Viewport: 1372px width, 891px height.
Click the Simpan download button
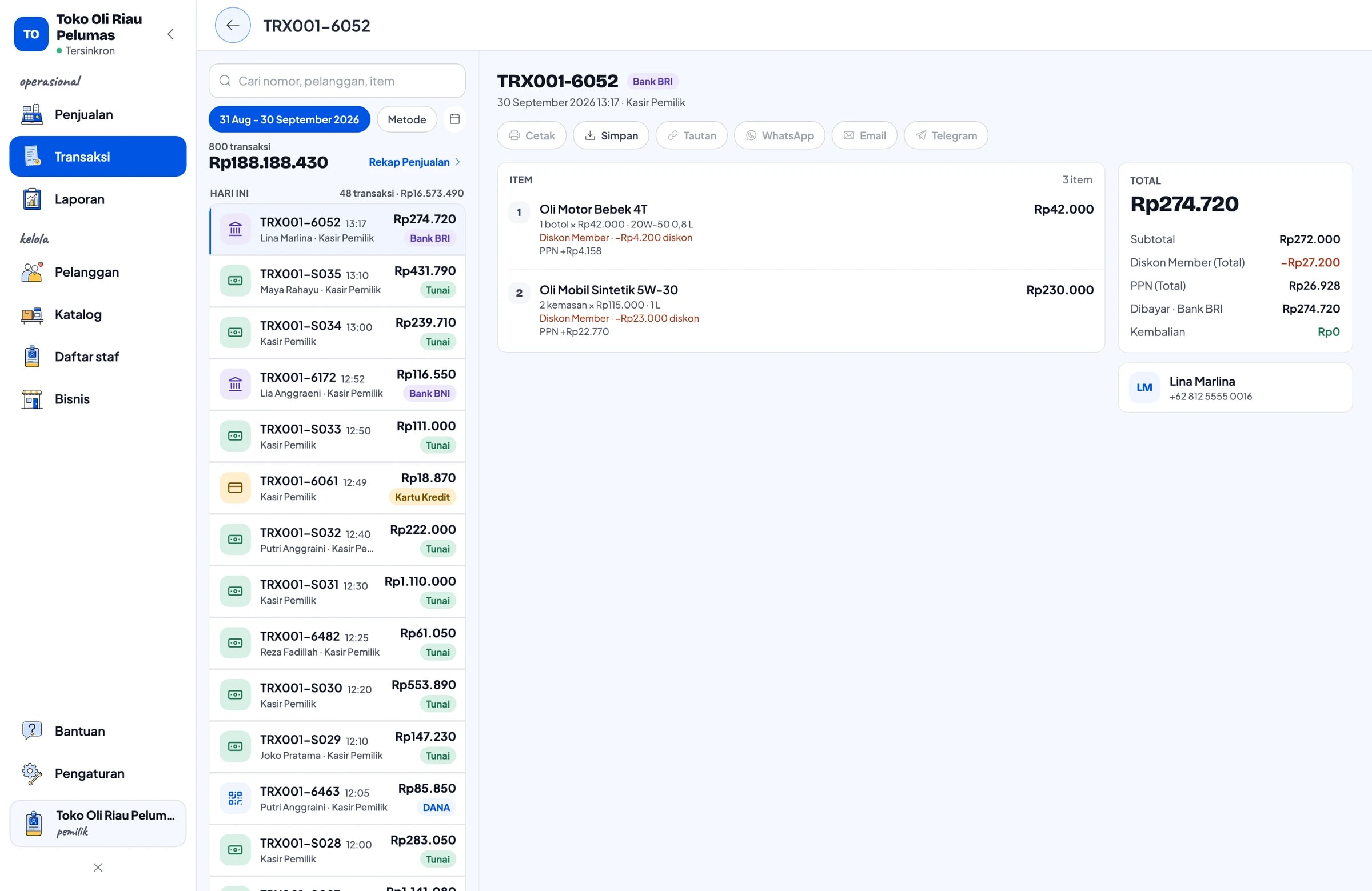(x=611, y=135)
